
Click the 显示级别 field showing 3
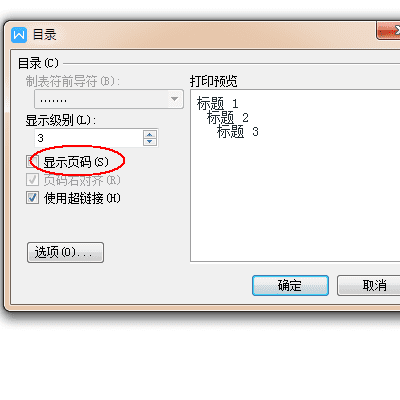tap(89, 138)
